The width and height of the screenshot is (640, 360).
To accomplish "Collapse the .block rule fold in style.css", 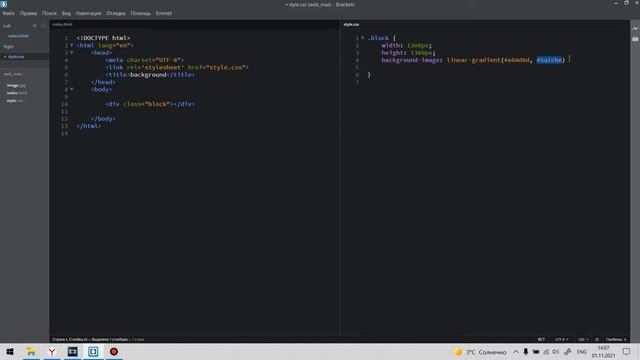I will point(362,38).
